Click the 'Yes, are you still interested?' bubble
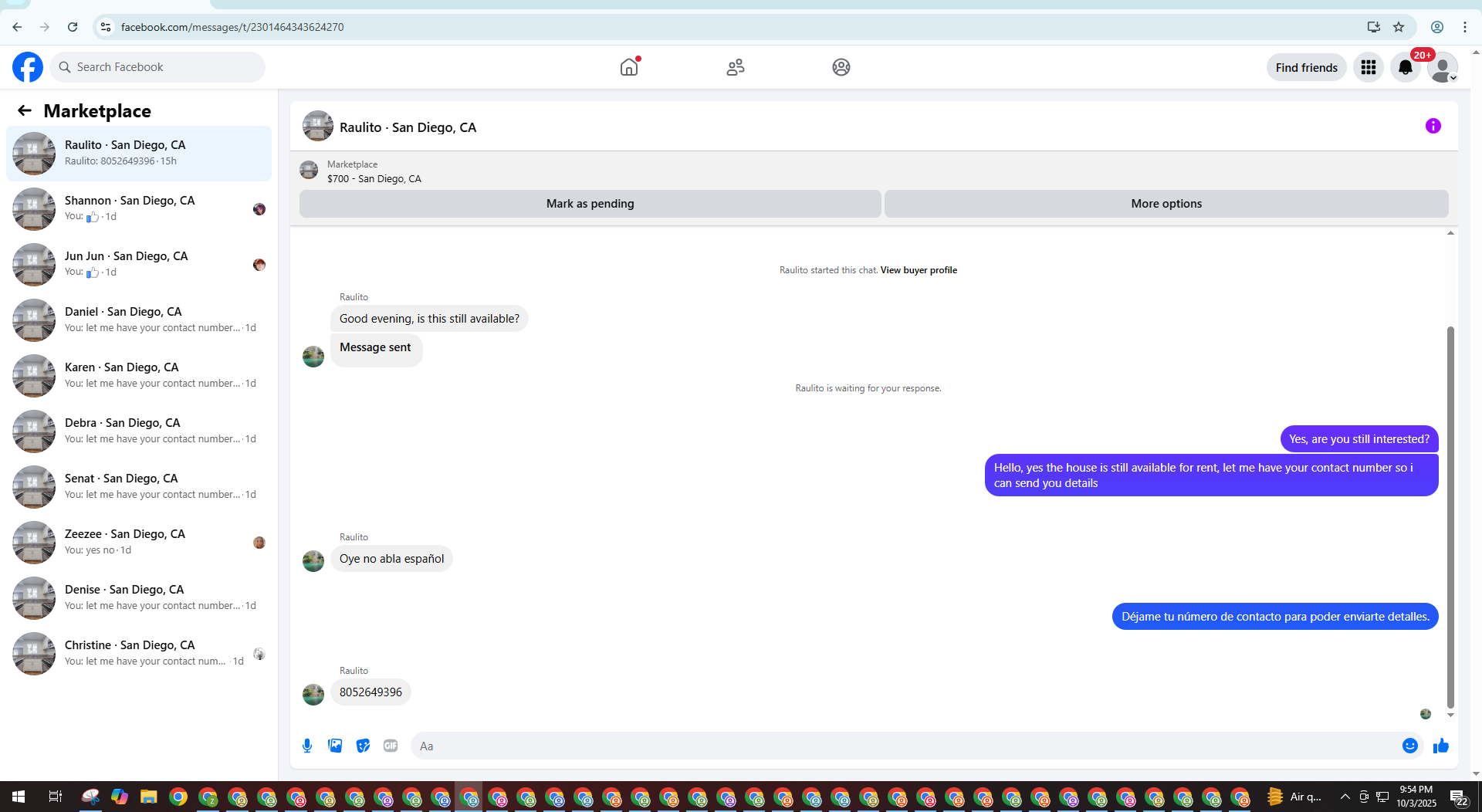Viewport: 1482px width, 812px height. point(1359,439)
